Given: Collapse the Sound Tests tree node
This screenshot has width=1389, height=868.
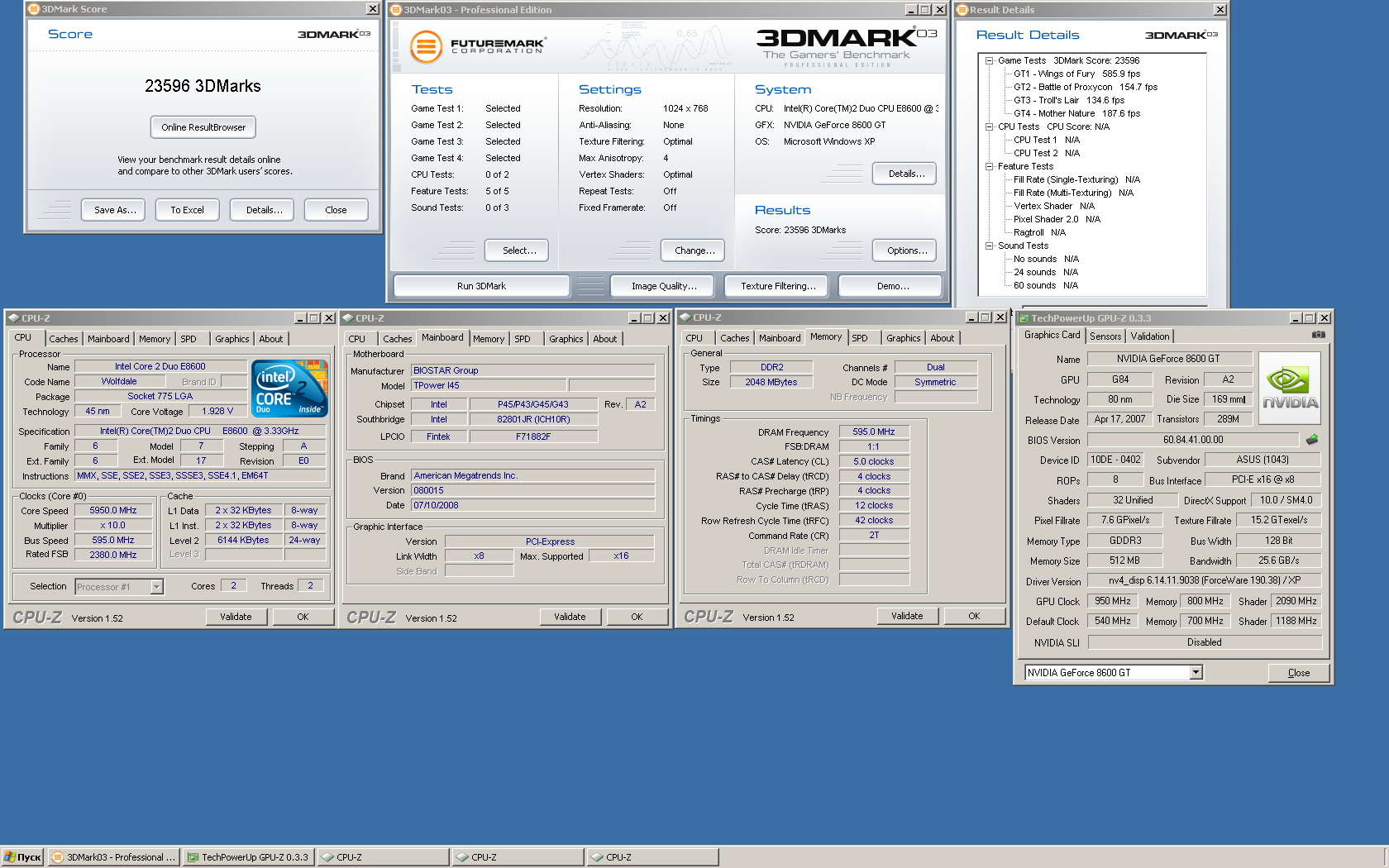Looking at the screenshot, I should 989,246.
